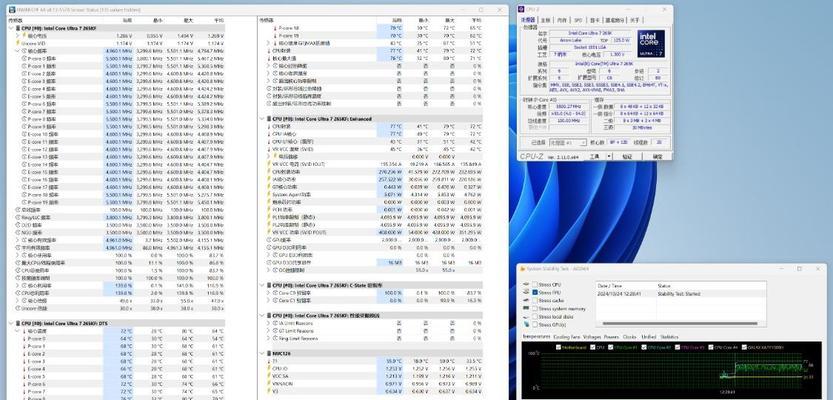The height and width of the screenshot is (400, 833).
Task: Click the icon beside Stress cache
Action: [x=526, y=300]
